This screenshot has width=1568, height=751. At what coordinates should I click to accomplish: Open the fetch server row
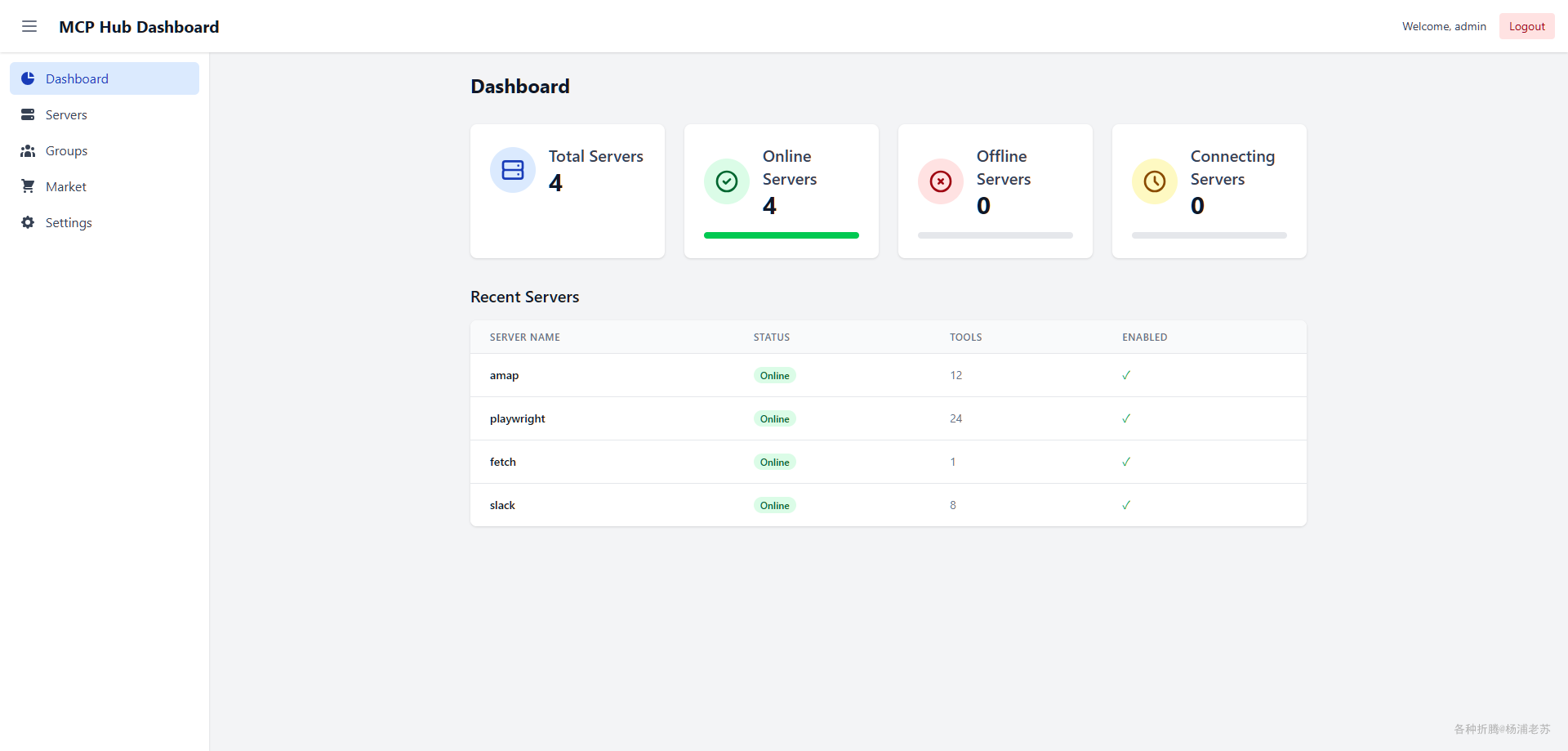coord(503,462)
